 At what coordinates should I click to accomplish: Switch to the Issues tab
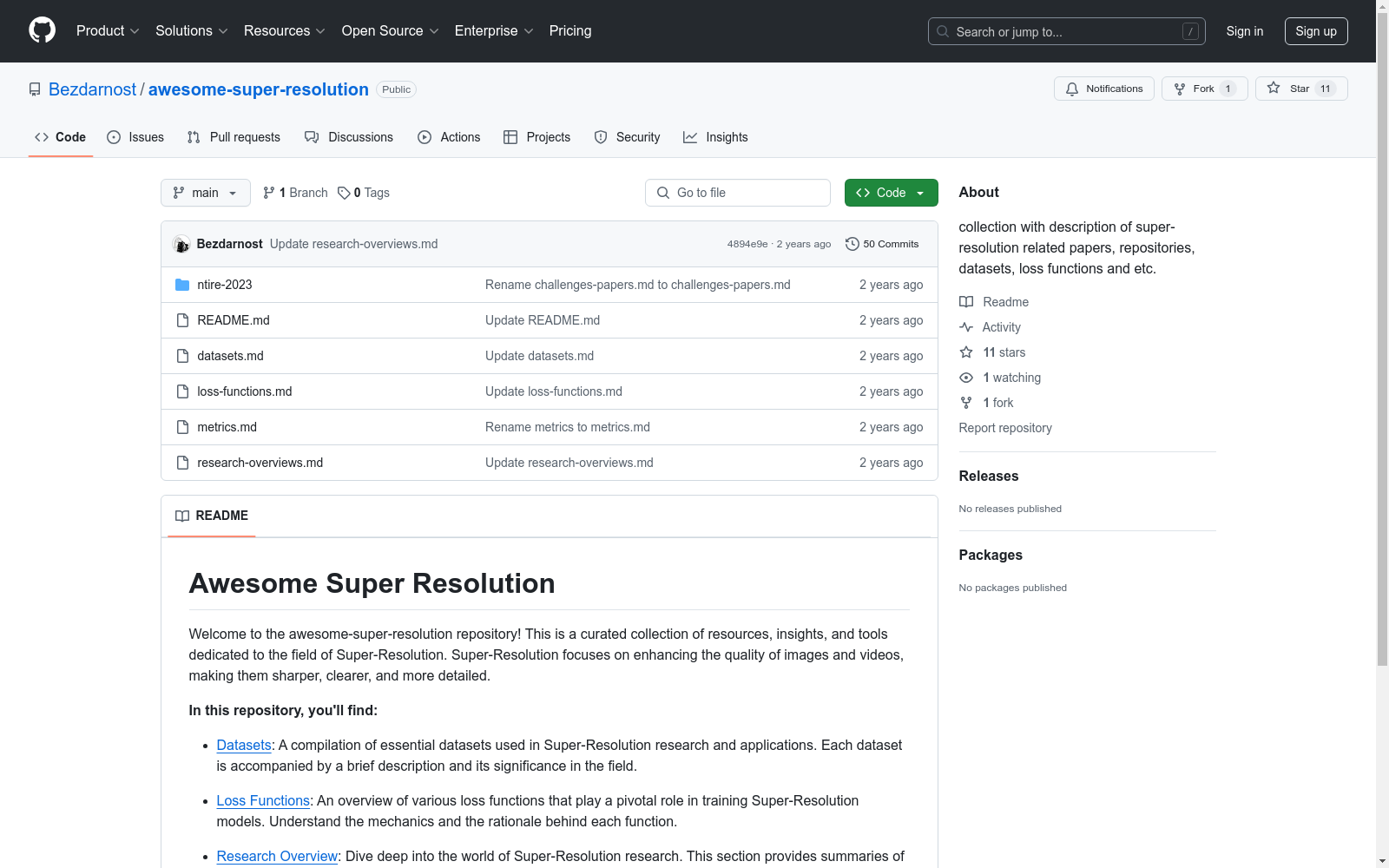(x=135, y=137)
